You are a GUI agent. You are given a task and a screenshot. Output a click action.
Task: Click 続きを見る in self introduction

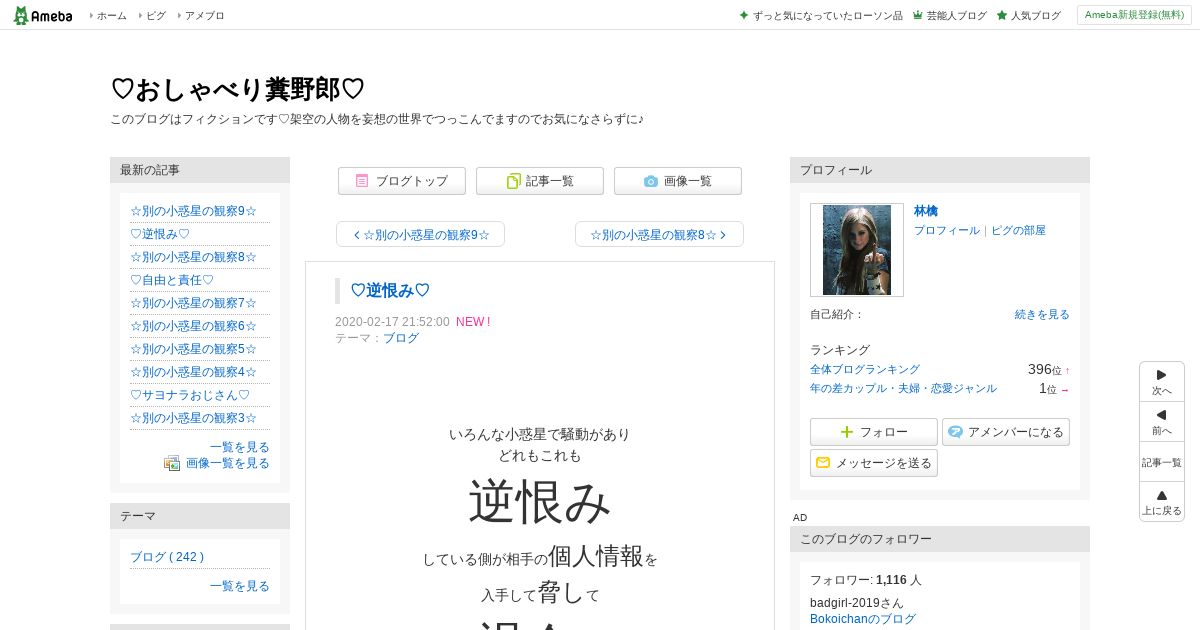click(x=1042, y=314)
